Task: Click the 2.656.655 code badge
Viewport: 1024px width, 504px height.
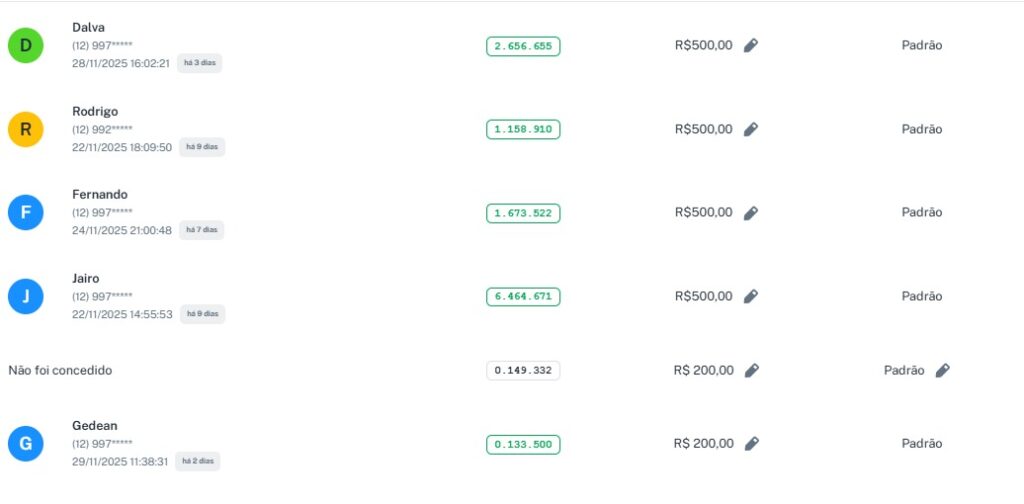Action: click(x=523, y=46)
